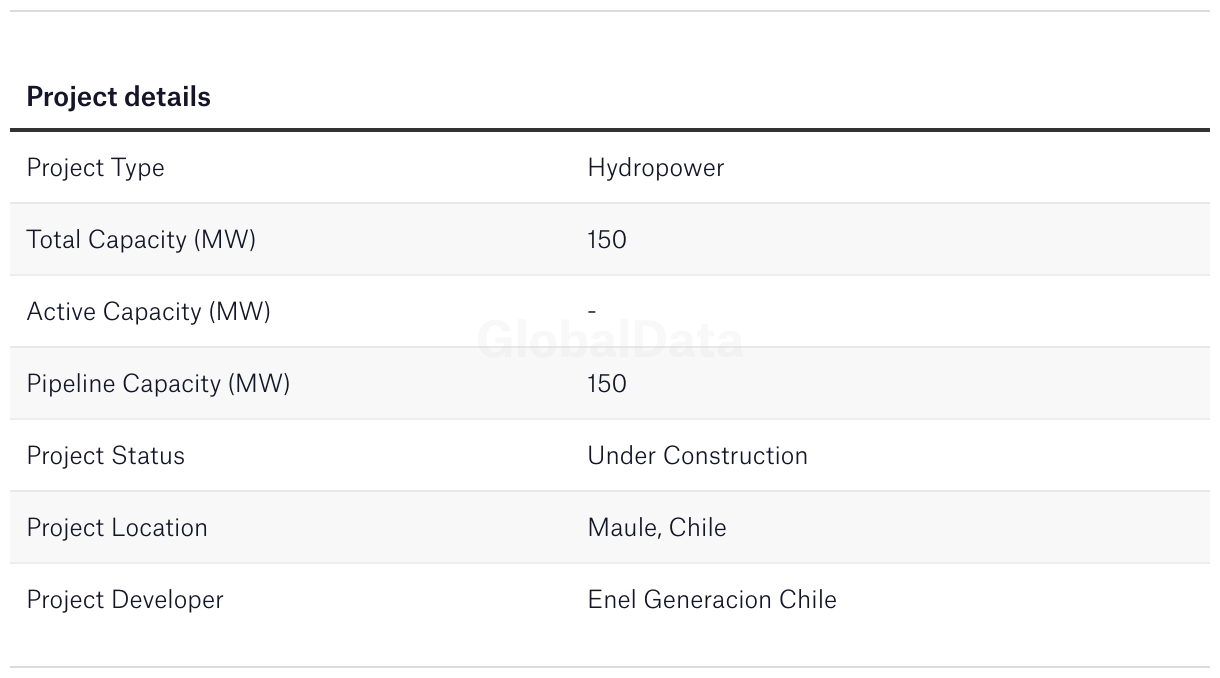1220x678 pixels.
Task: Click the Hydropower value
Action: (x=655, y=168)
